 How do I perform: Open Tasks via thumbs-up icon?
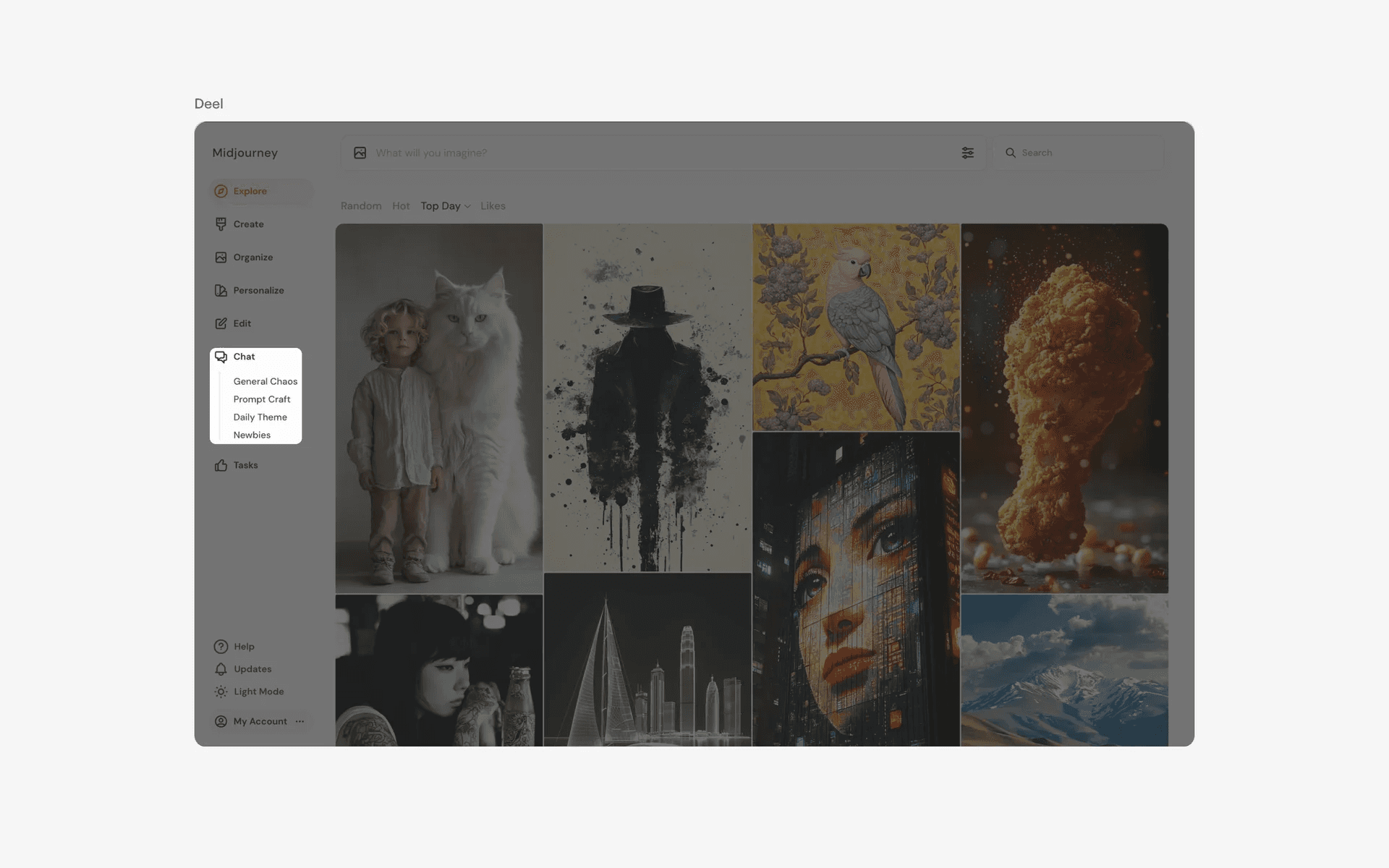coord(221,465)
